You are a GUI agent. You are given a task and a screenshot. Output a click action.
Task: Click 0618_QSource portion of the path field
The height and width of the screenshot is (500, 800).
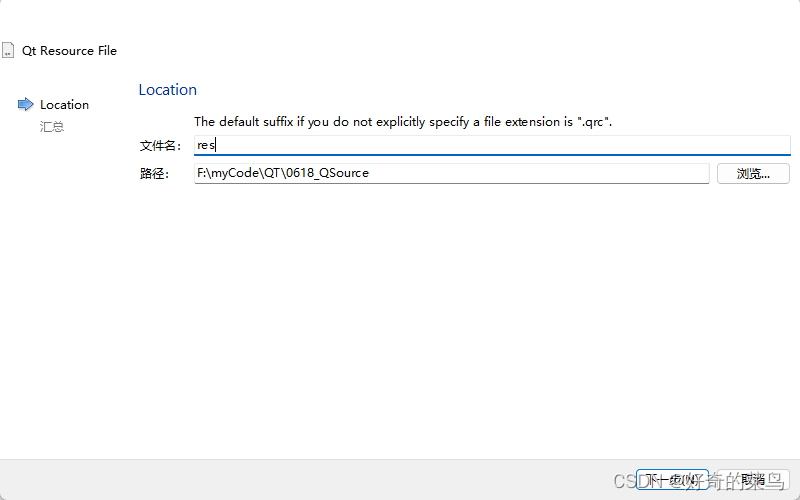click(x=328, y=173)
